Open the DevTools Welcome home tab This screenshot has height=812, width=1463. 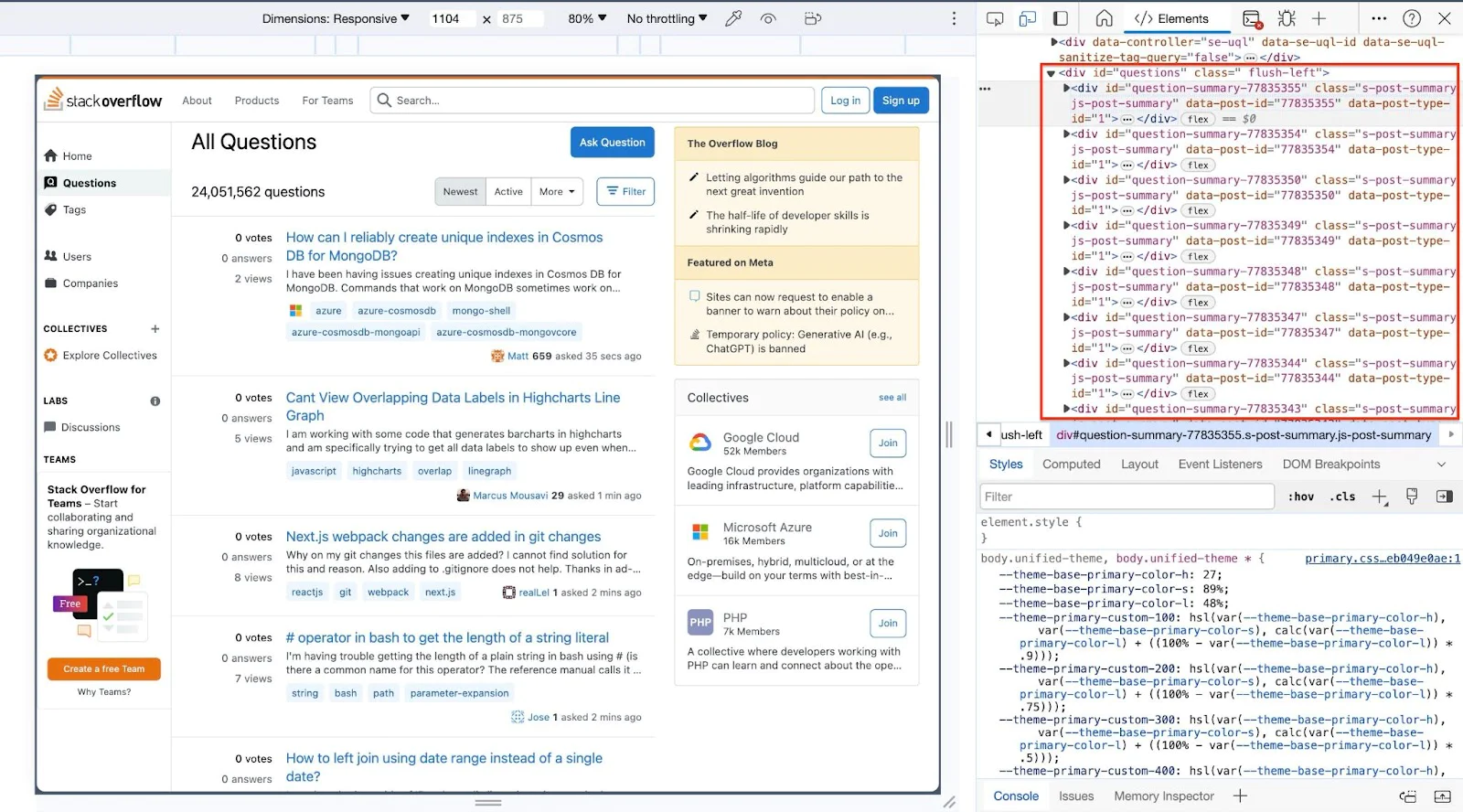(1105, 18)
